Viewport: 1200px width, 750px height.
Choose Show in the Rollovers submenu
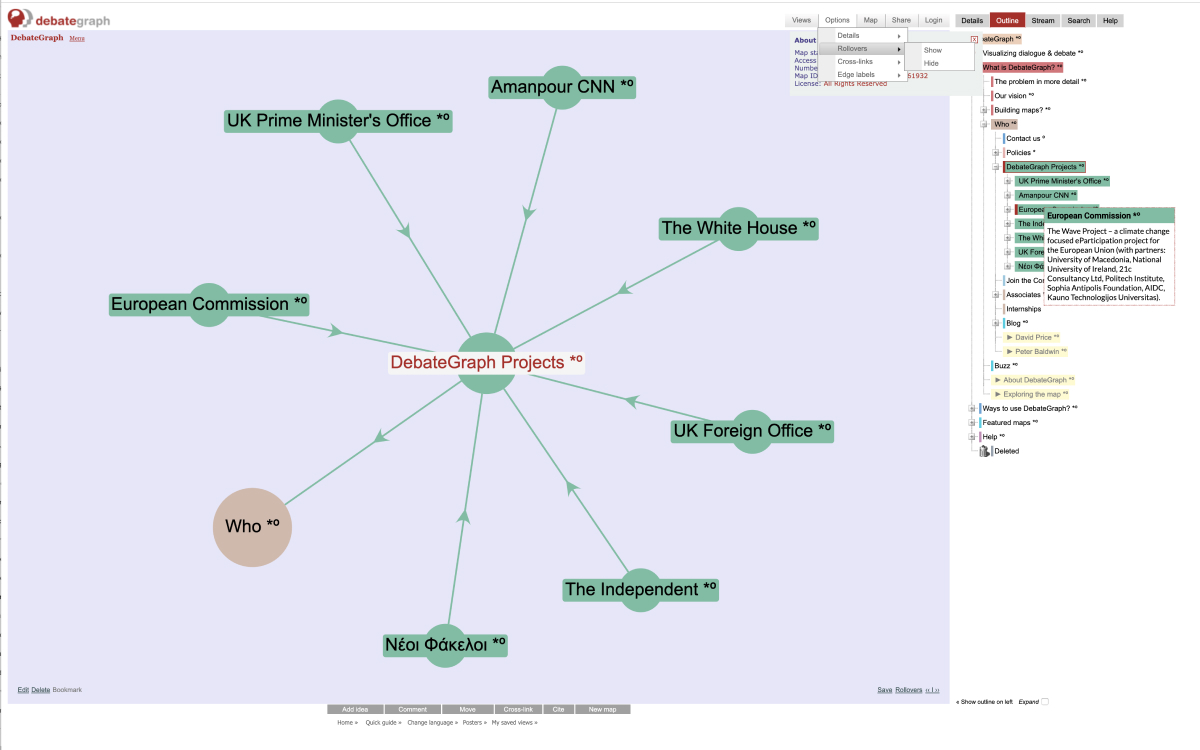tap(932, 50)
